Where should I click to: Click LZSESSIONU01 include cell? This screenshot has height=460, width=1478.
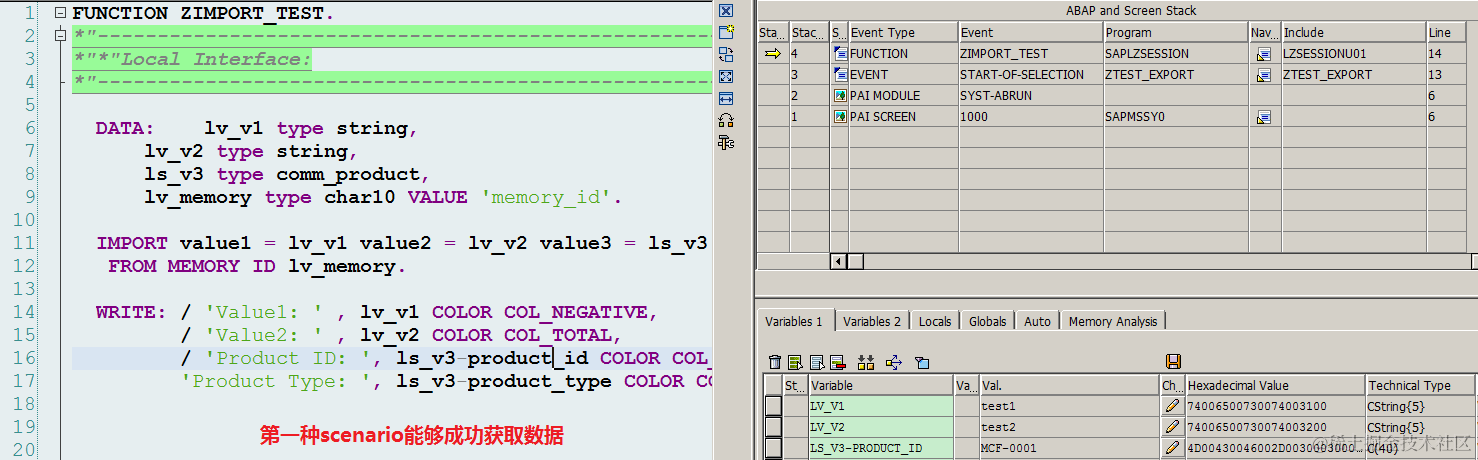point(1352,54)
